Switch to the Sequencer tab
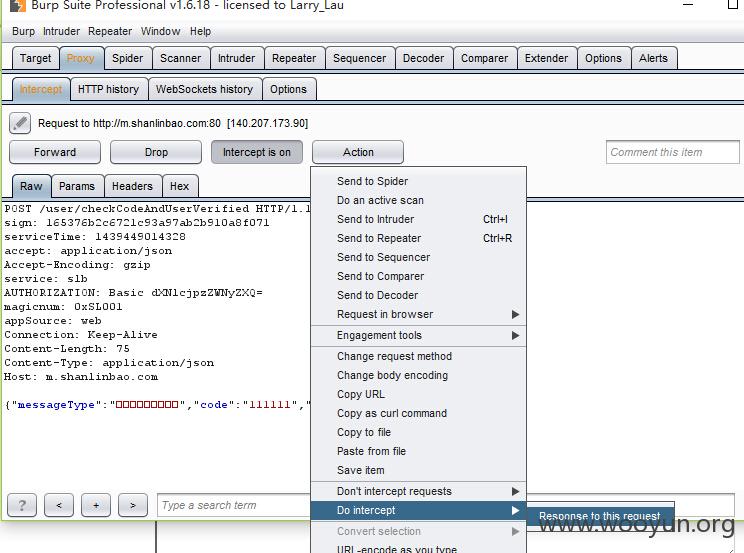 360,58
